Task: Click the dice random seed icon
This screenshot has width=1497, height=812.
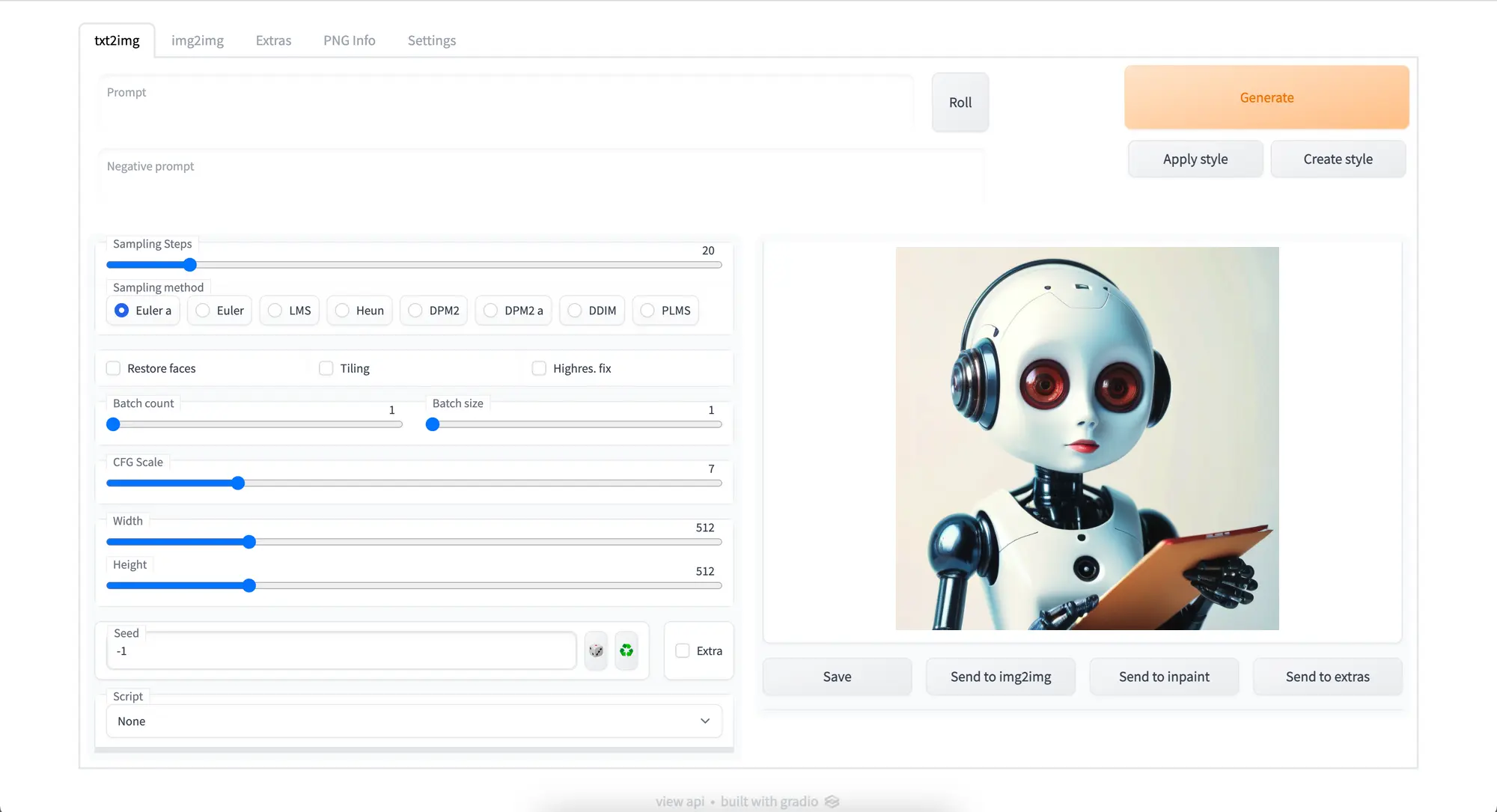Action: (x=596, y=650)
